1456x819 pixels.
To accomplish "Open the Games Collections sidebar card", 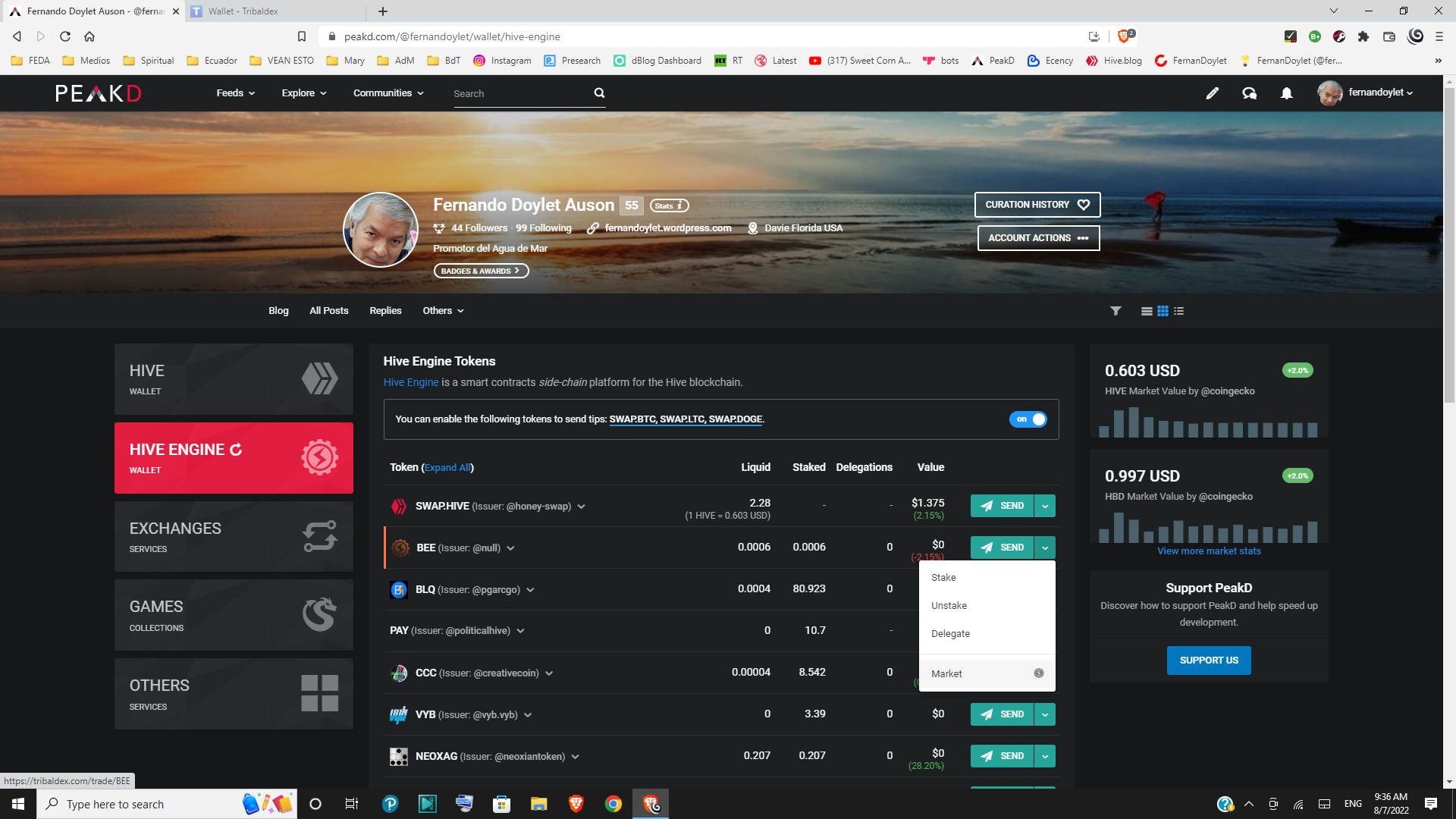I will pyautogui.click(x=234, y=615).
